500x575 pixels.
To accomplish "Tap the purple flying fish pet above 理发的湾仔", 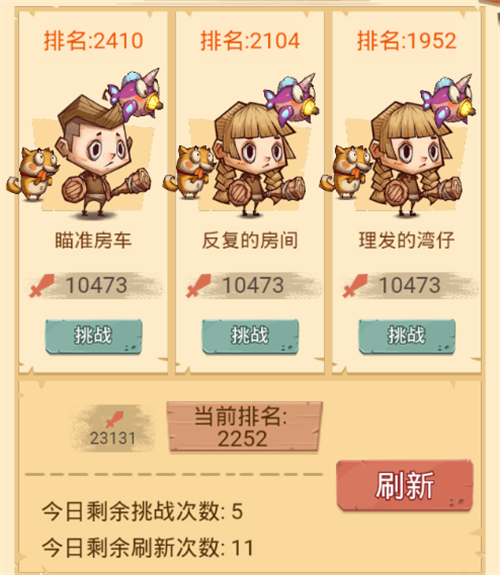I will (448, 100).
